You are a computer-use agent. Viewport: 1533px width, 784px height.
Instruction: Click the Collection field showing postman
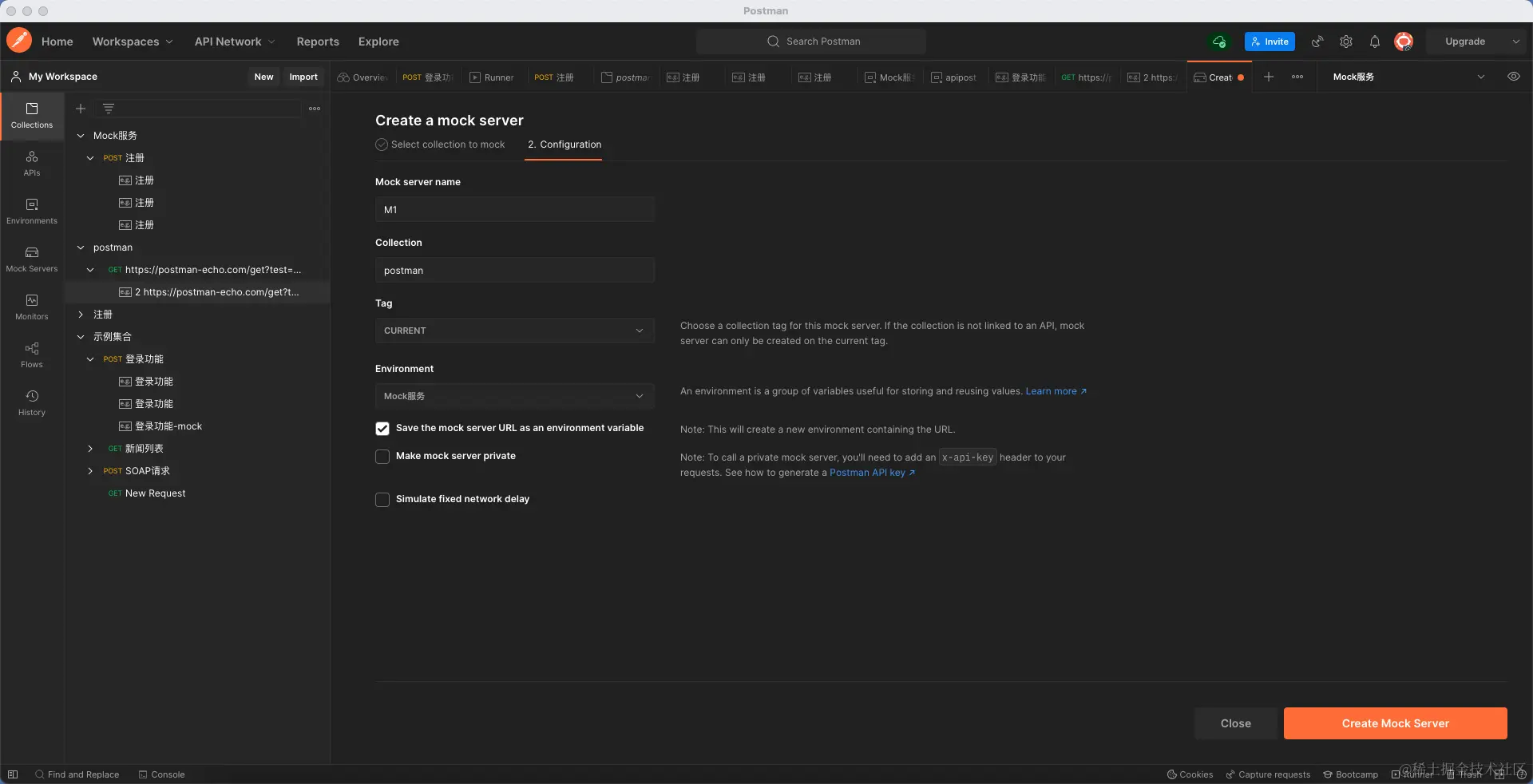515,270
